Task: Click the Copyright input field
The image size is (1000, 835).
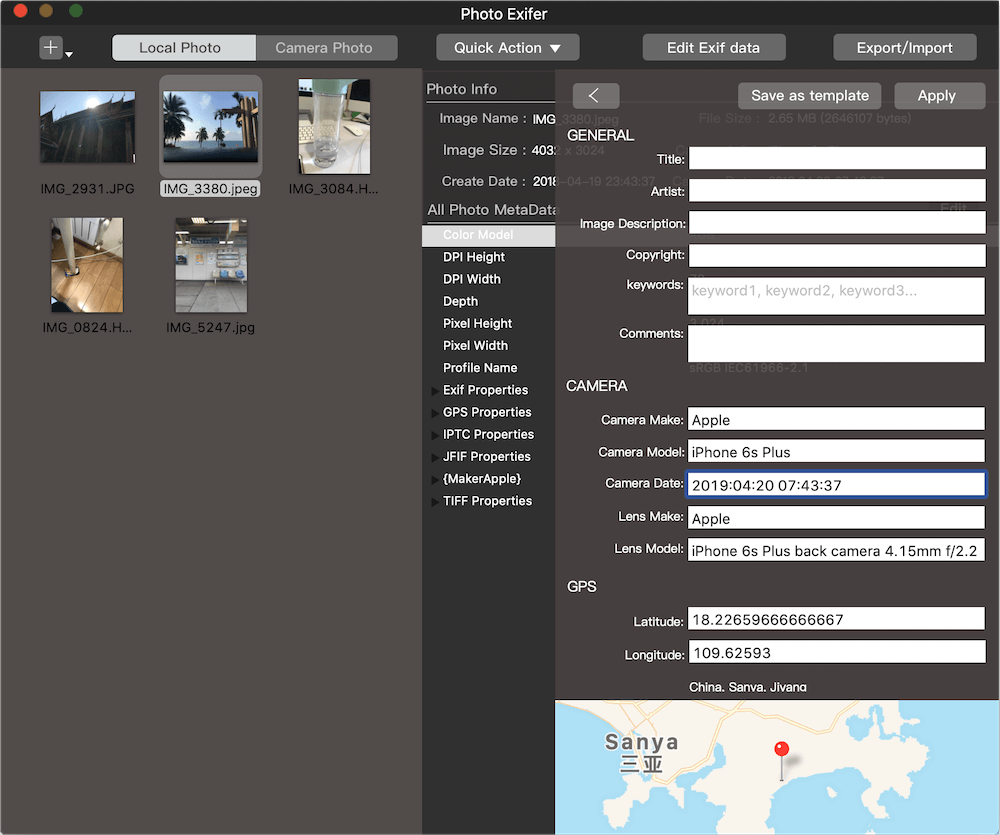Action: pyautogui.click(x=837, y=255)
